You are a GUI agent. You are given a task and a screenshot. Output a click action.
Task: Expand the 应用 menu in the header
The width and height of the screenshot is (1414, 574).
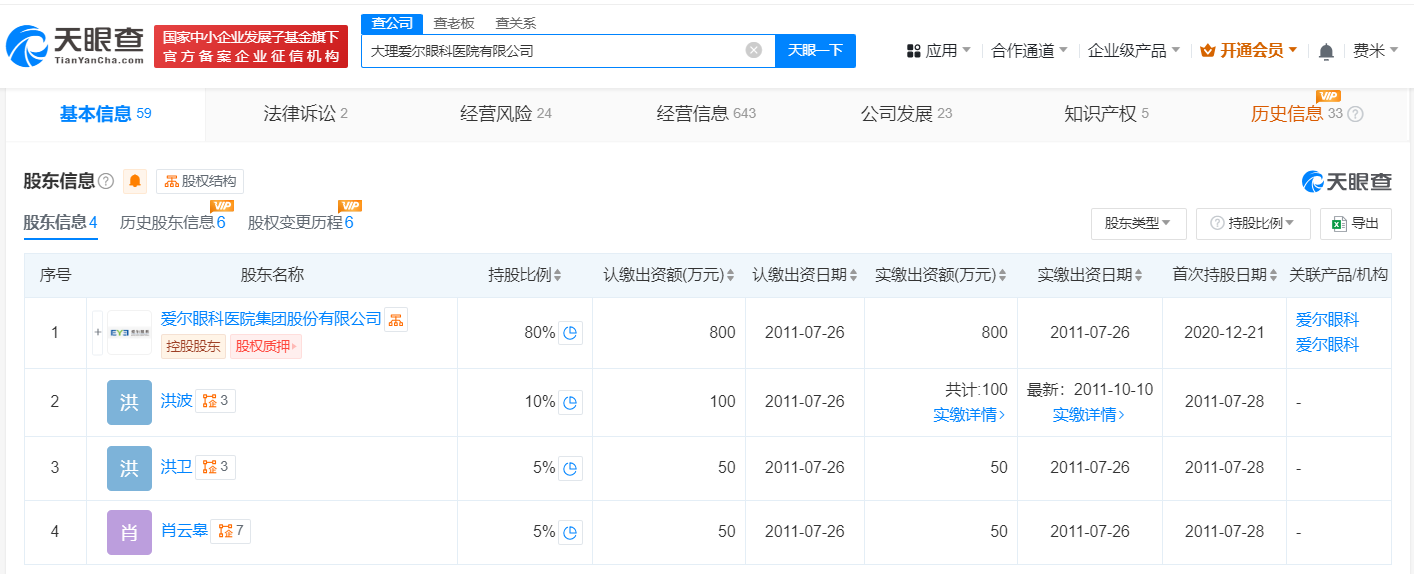[939, 51]
